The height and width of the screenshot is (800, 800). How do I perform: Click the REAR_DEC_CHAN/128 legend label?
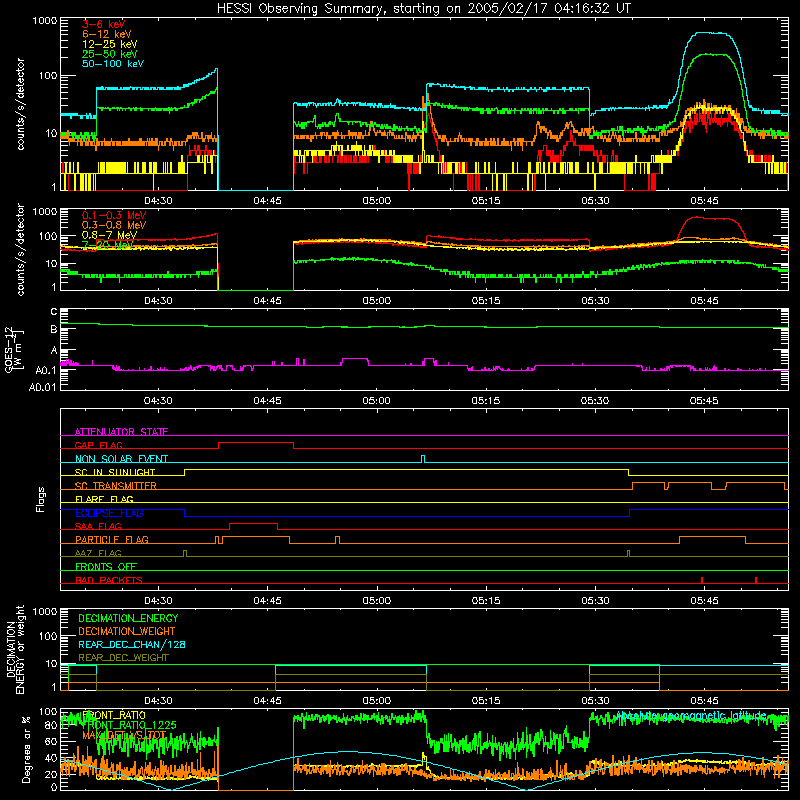[x=132, y=644]
